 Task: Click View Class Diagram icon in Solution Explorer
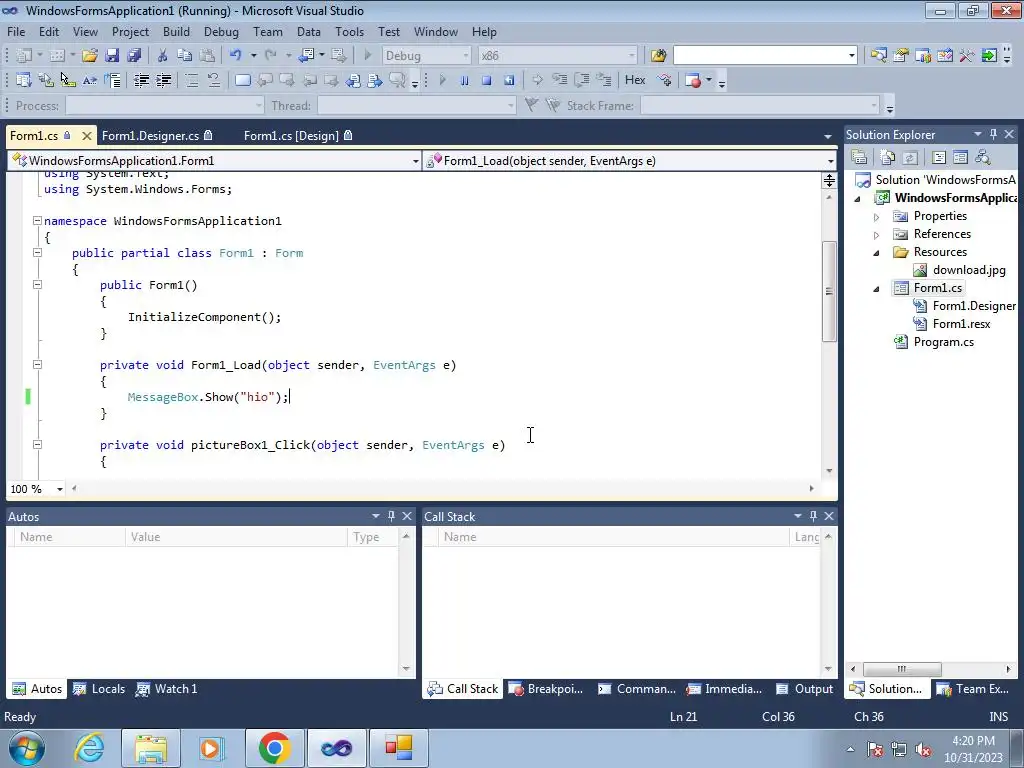[982, 157]
